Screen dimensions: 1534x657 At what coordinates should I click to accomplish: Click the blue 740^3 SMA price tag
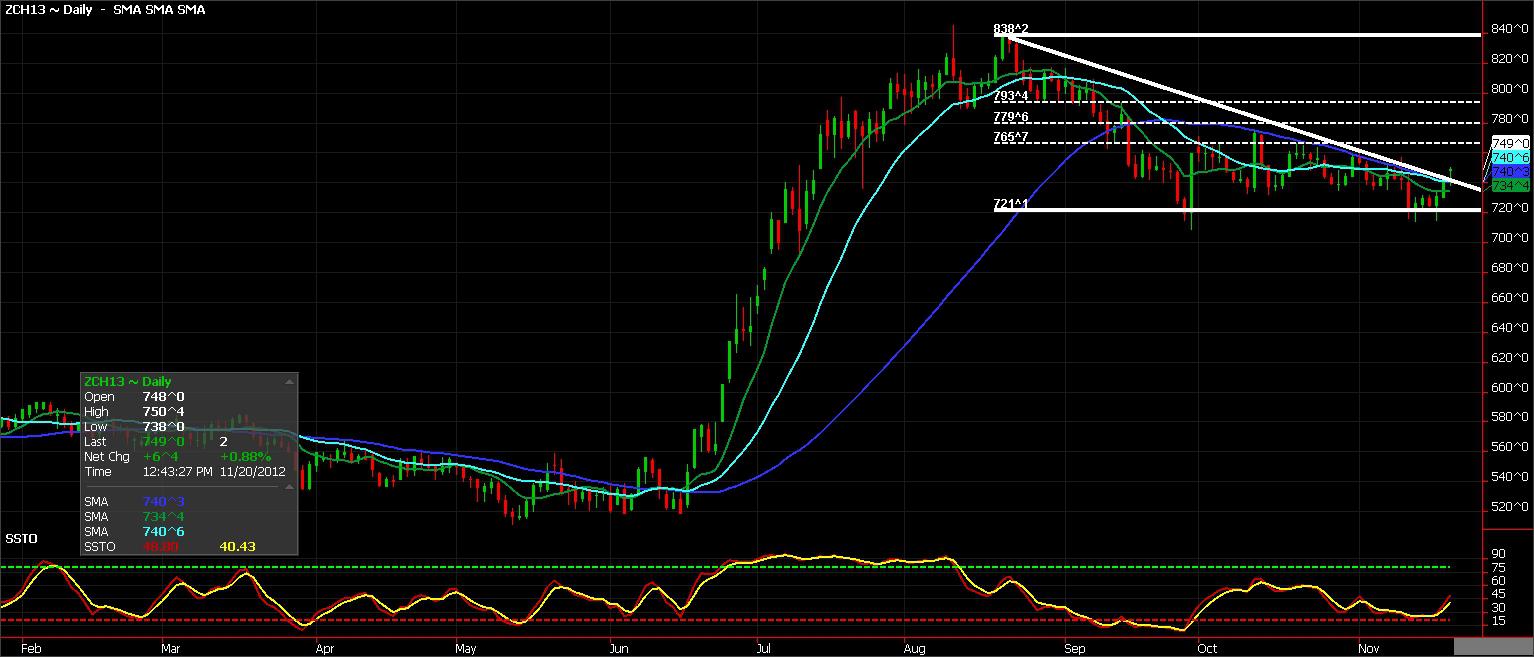pos(1510,172)
